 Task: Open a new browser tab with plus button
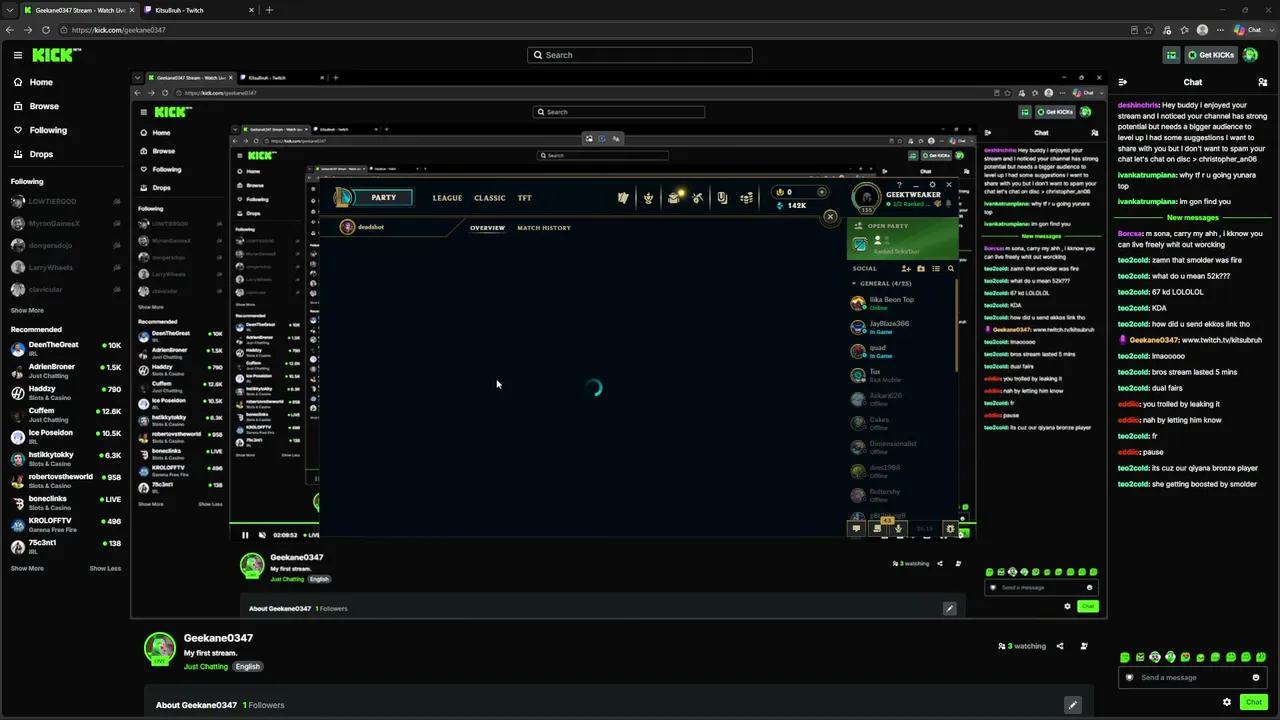coord(269,10)
